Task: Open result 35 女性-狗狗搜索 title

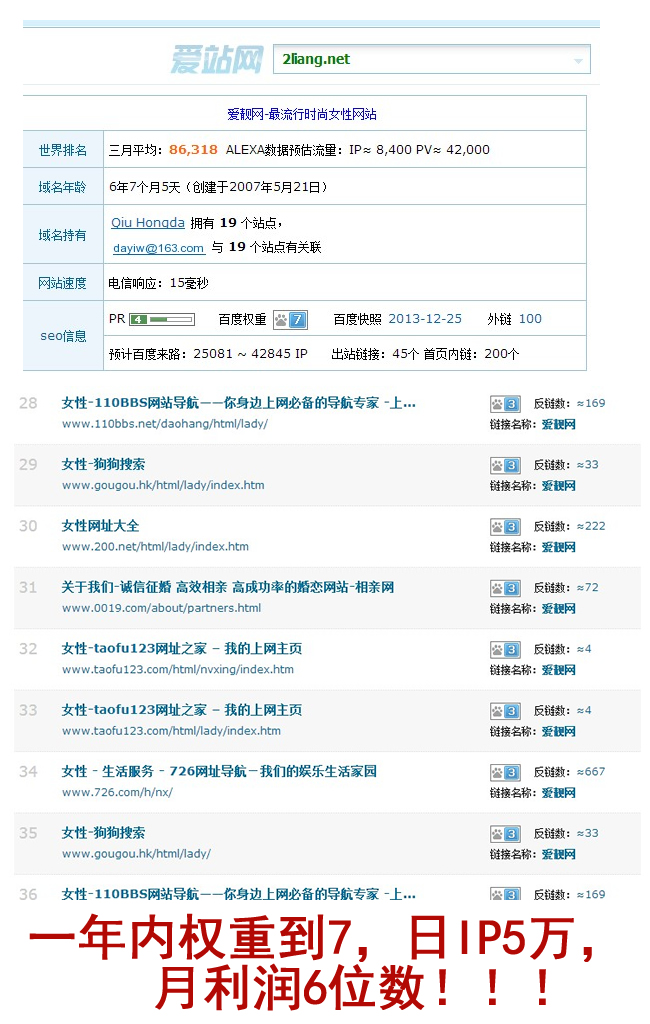Action: (103, 833)
